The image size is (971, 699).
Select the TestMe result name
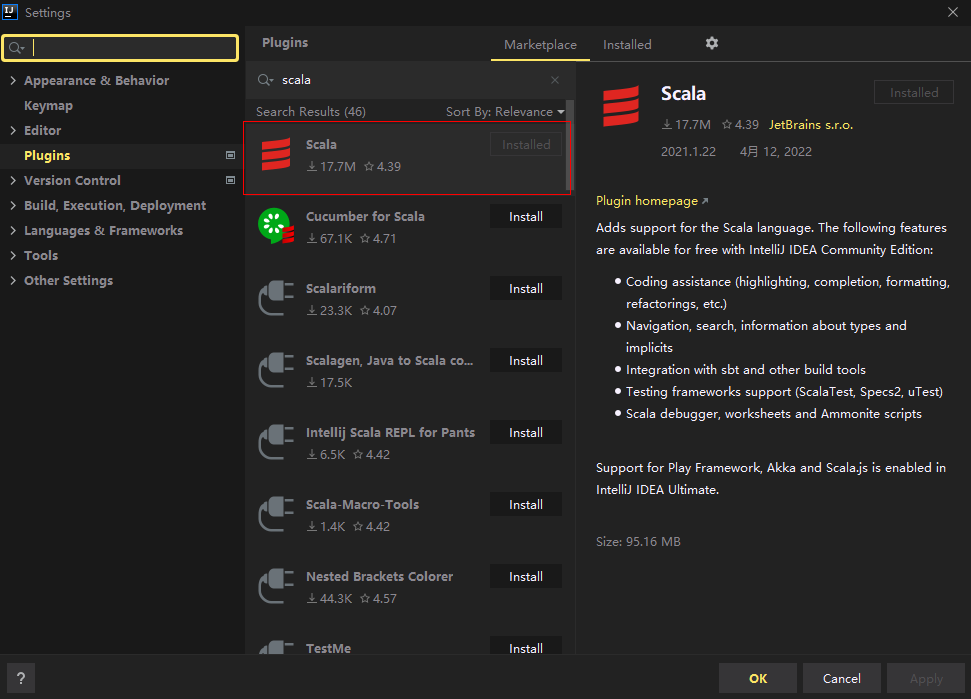click(x=328, y=648)
